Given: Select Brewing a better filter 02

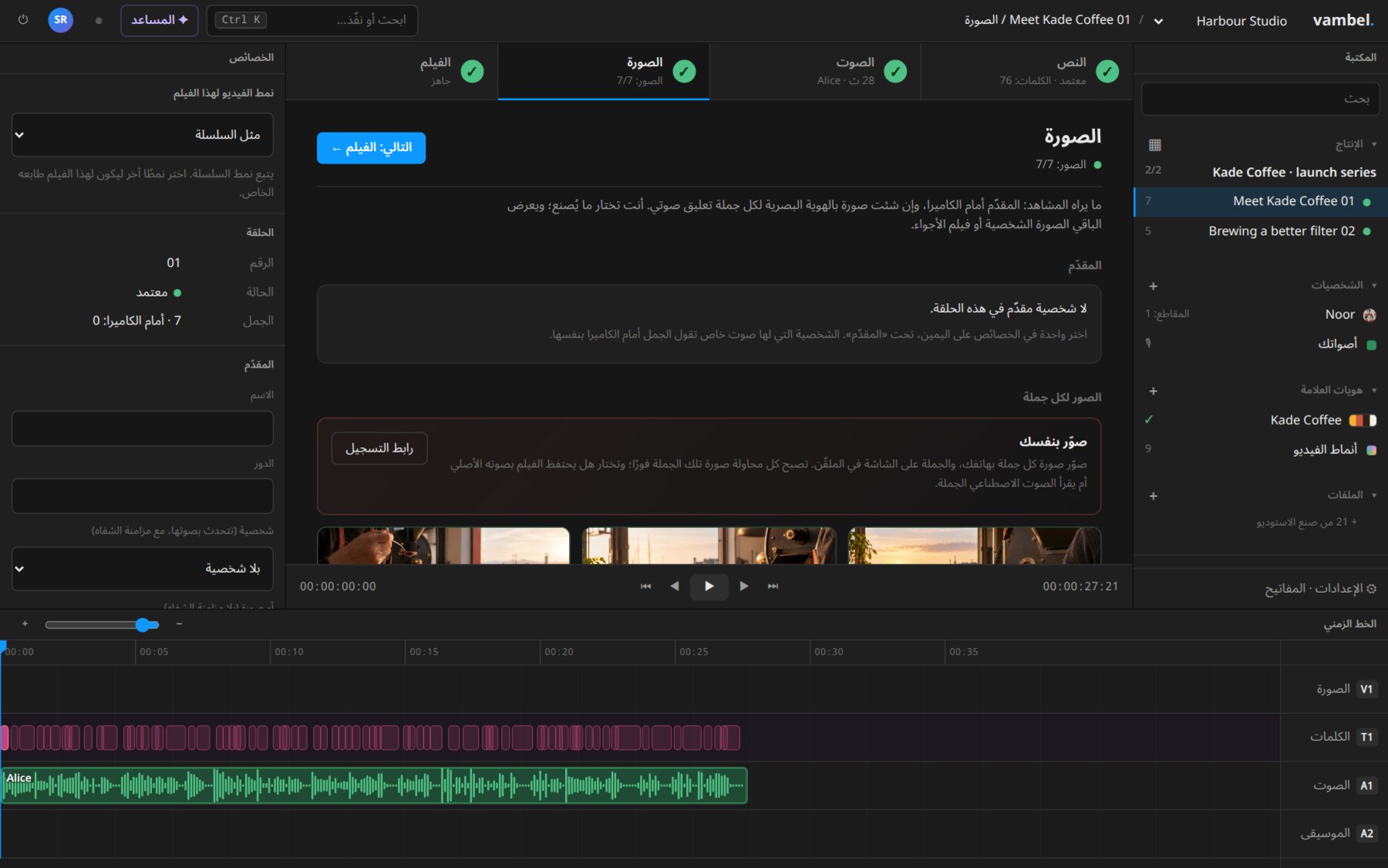Looking at the screenshot, I should click(1260, 231).
